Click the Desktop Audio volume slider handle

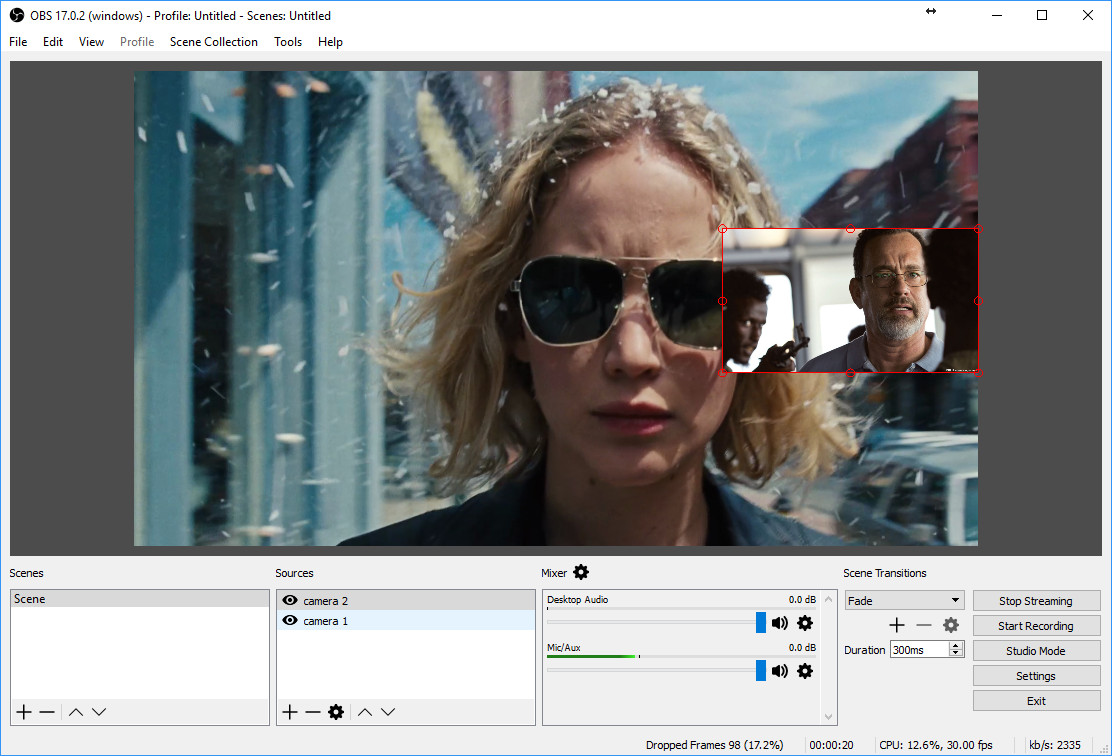(x=761, y=623)
